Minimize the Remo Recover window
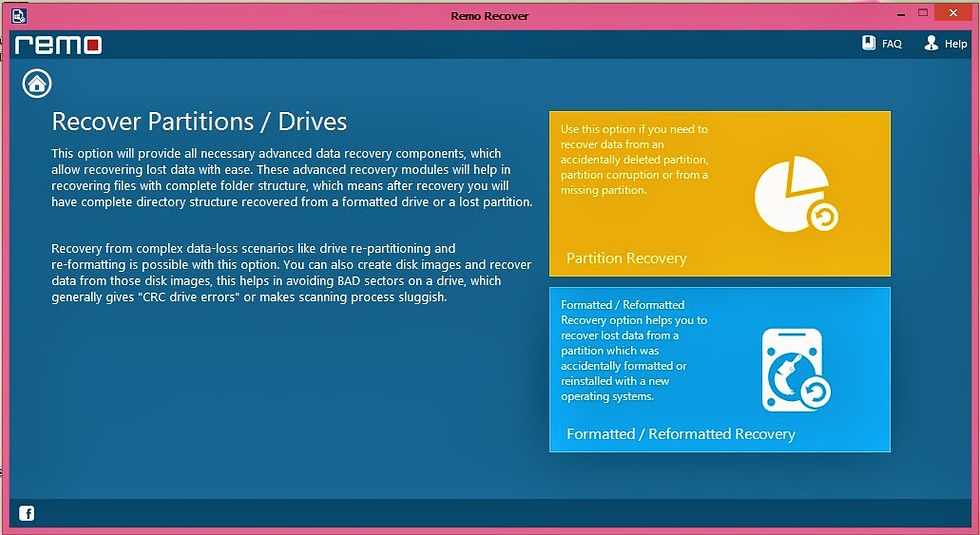The width and height of the screenshot is (980, 535). [901, 13]
